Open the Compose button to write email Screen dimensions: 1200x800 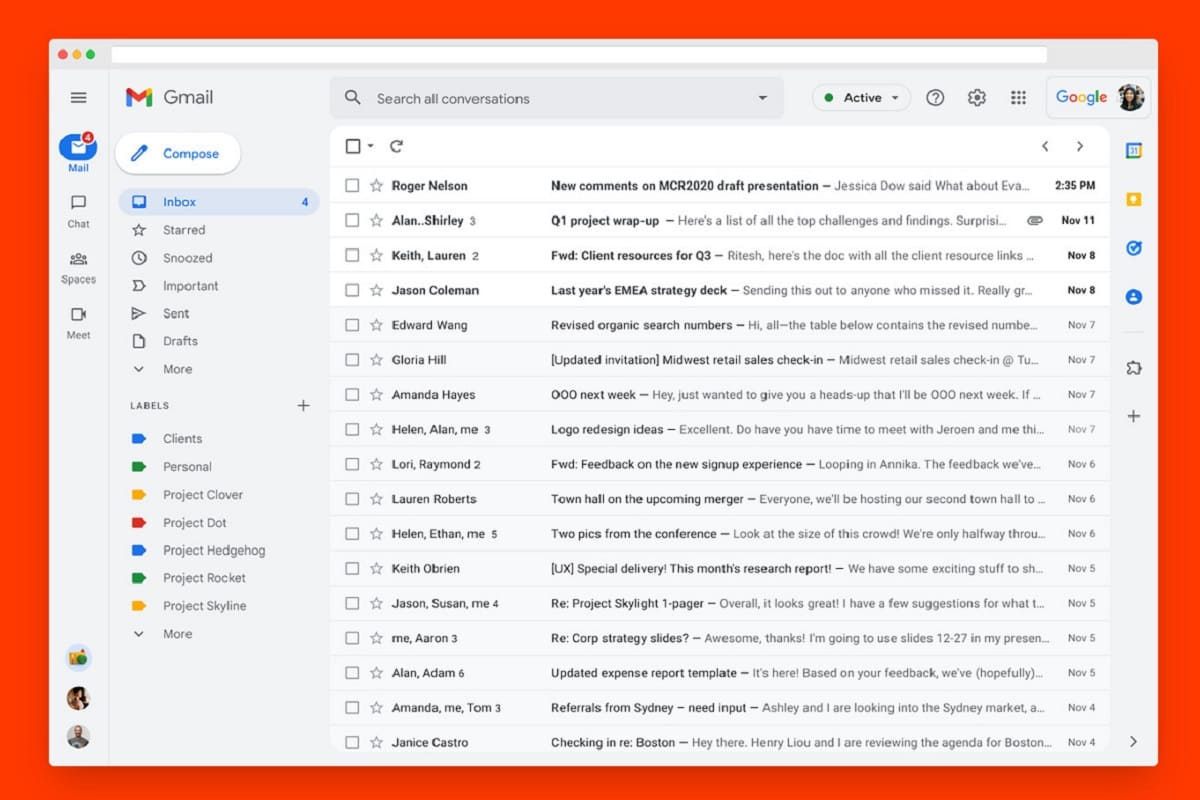pos(177,153)
